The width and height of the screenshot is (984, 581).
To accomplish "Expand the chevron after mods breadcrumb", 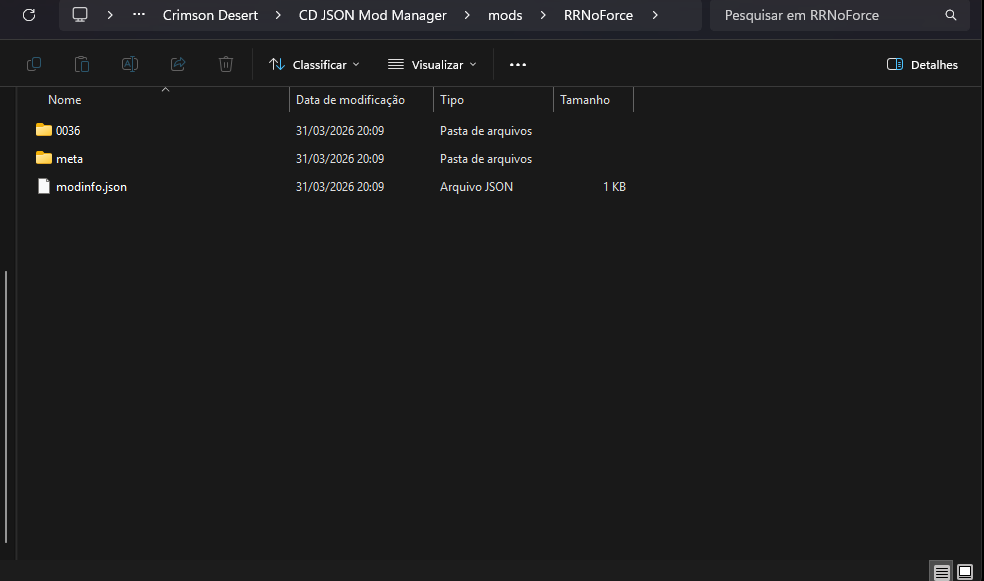I will click(x=543, y=15).
